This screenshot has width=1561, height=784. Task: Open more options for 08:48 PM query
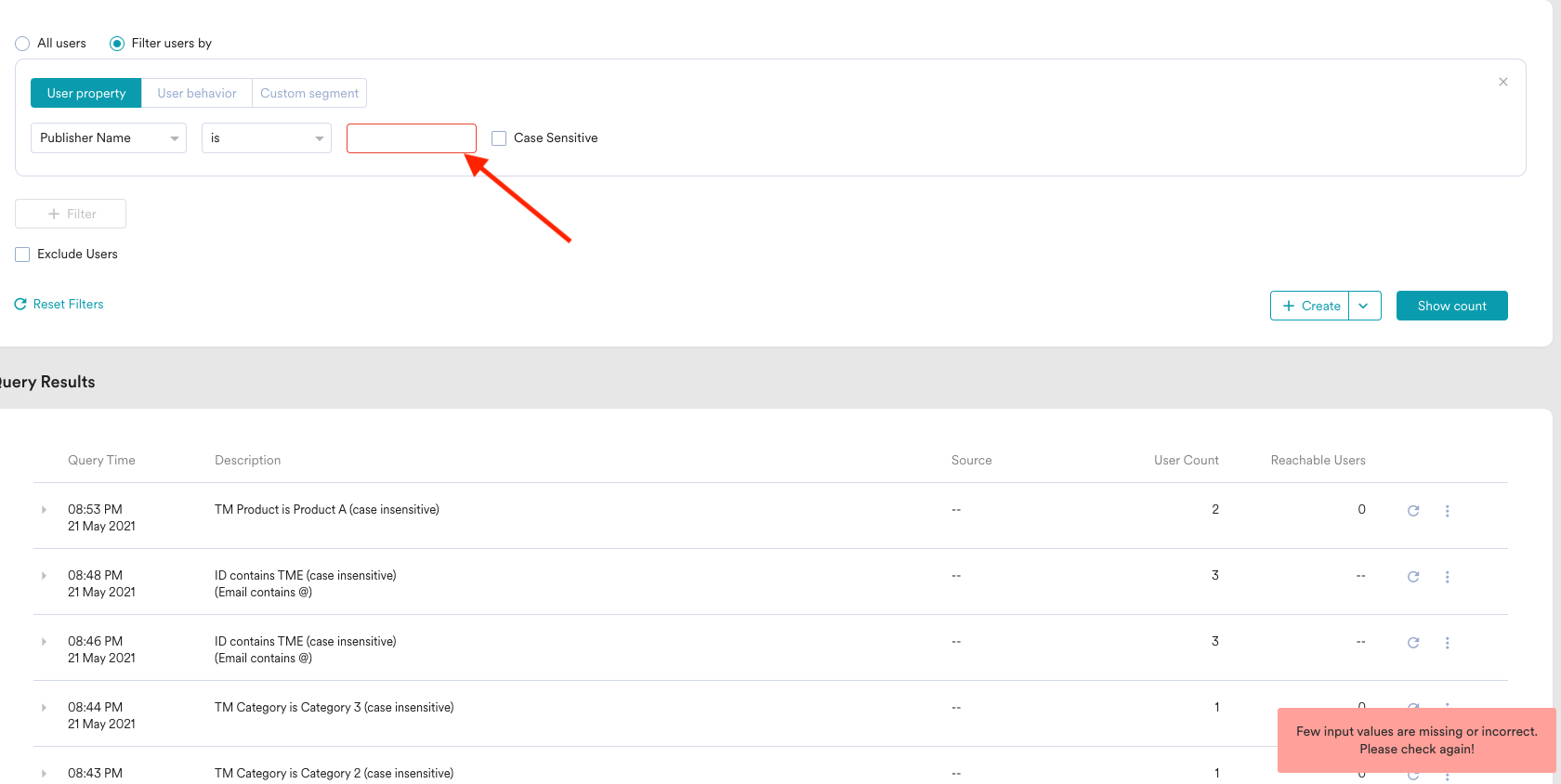(x=1447, y=577)
